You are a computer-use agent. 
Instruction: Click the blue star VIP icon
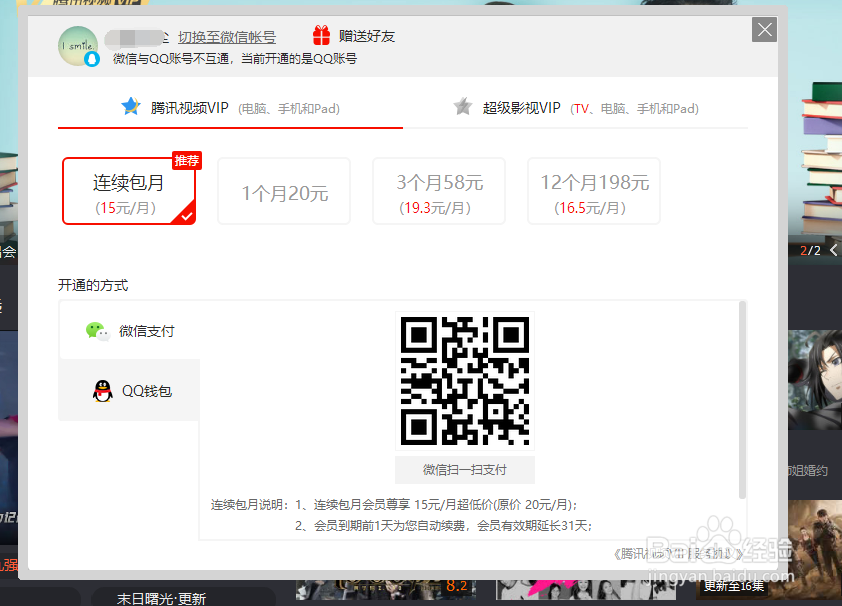click(130, 106)
